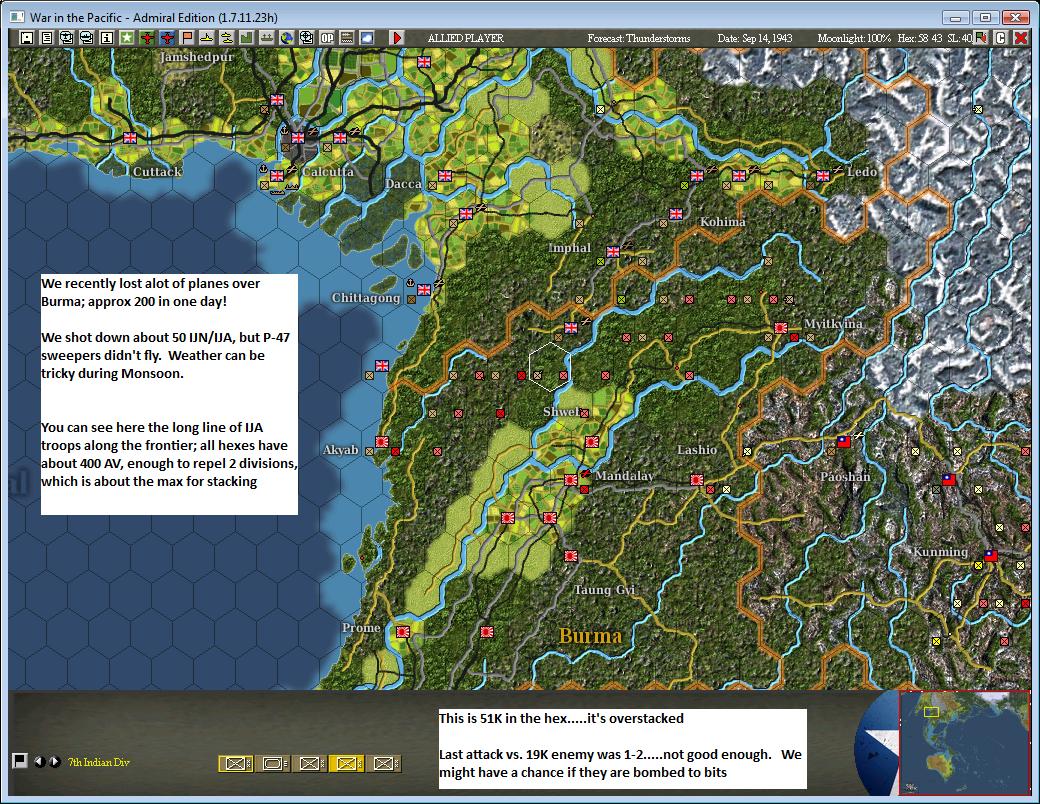Click the crosshair target toolbar icon
The width and height of the screenshot is (1040, 804).
tap(306, 38)
